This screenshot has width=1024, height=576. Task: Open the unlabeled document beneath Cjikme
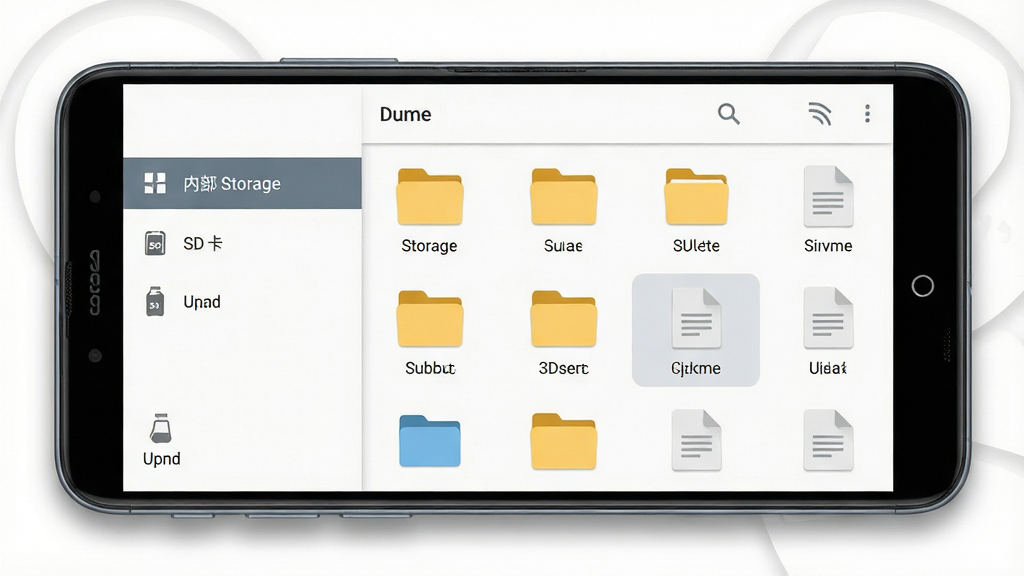696,440
